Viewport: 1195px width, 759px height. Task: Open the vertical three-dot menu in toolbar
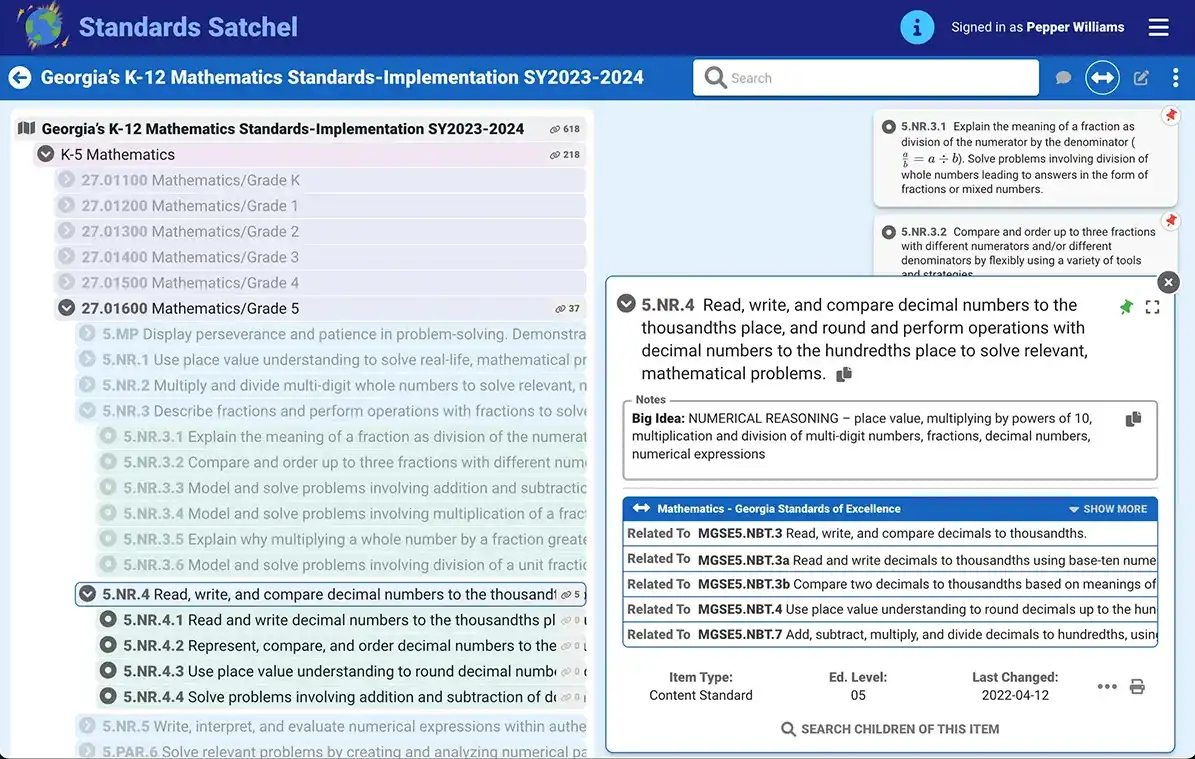(1175, 78)
